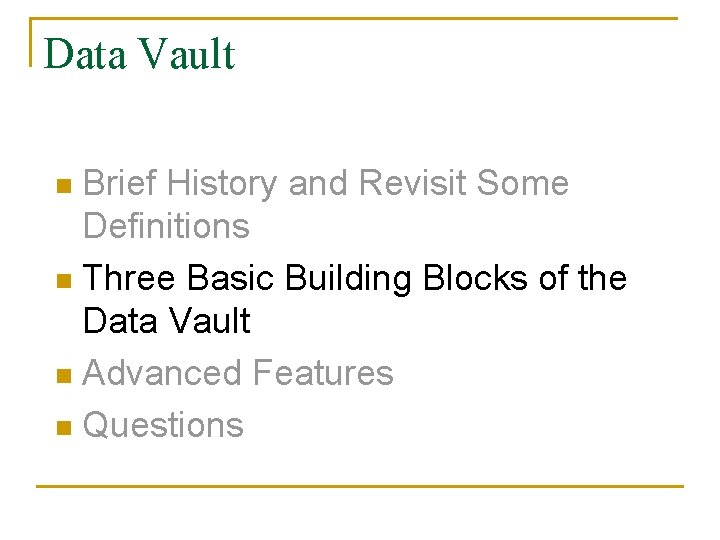Click the word Some in first bullet
This screenshot has width=720, height=540.
(x=523, y=182)
